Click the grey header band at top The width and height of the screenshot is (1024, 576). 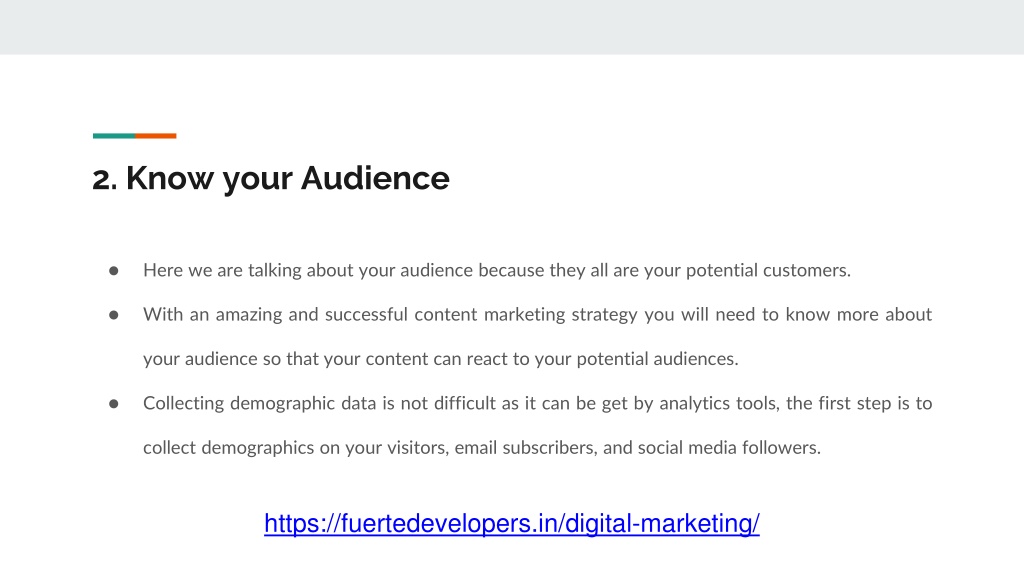coord(512,27)
